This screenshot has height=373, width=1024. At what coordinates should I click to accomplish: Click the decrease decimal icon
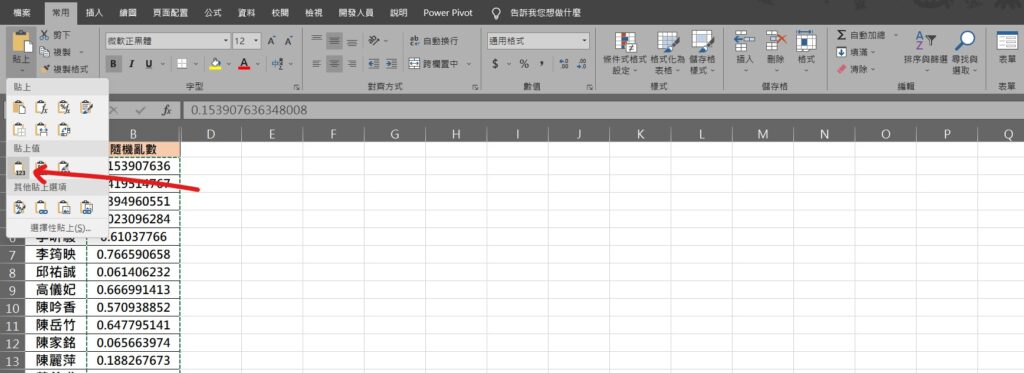coord(581,64)
